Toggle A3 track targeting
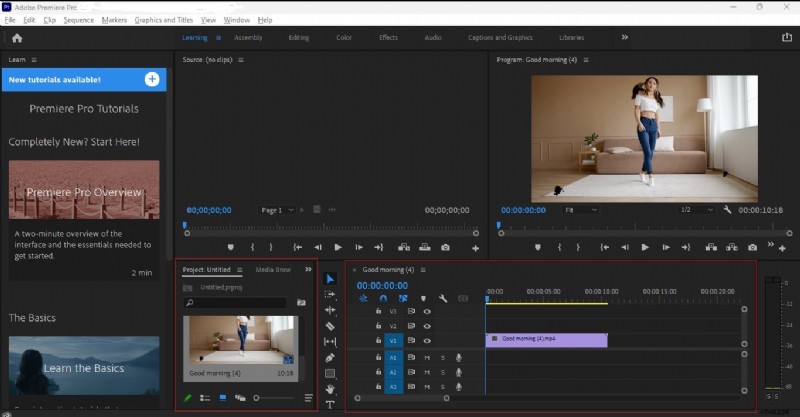This screenshot has width=800, height=417. 393,387
